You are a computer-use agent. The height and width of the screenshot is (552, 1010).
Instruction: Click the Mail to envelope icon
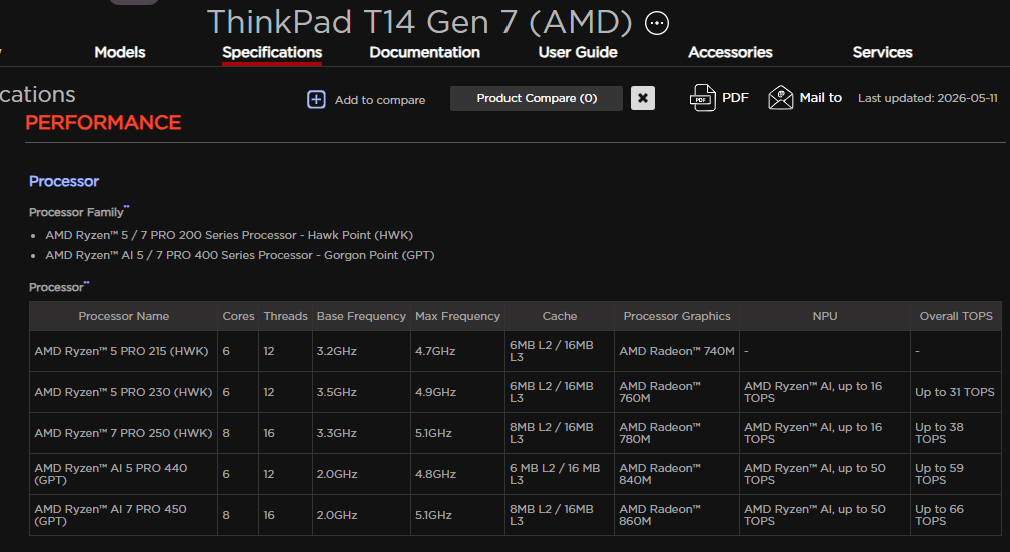pyautogui.click(x=781, y=98)
